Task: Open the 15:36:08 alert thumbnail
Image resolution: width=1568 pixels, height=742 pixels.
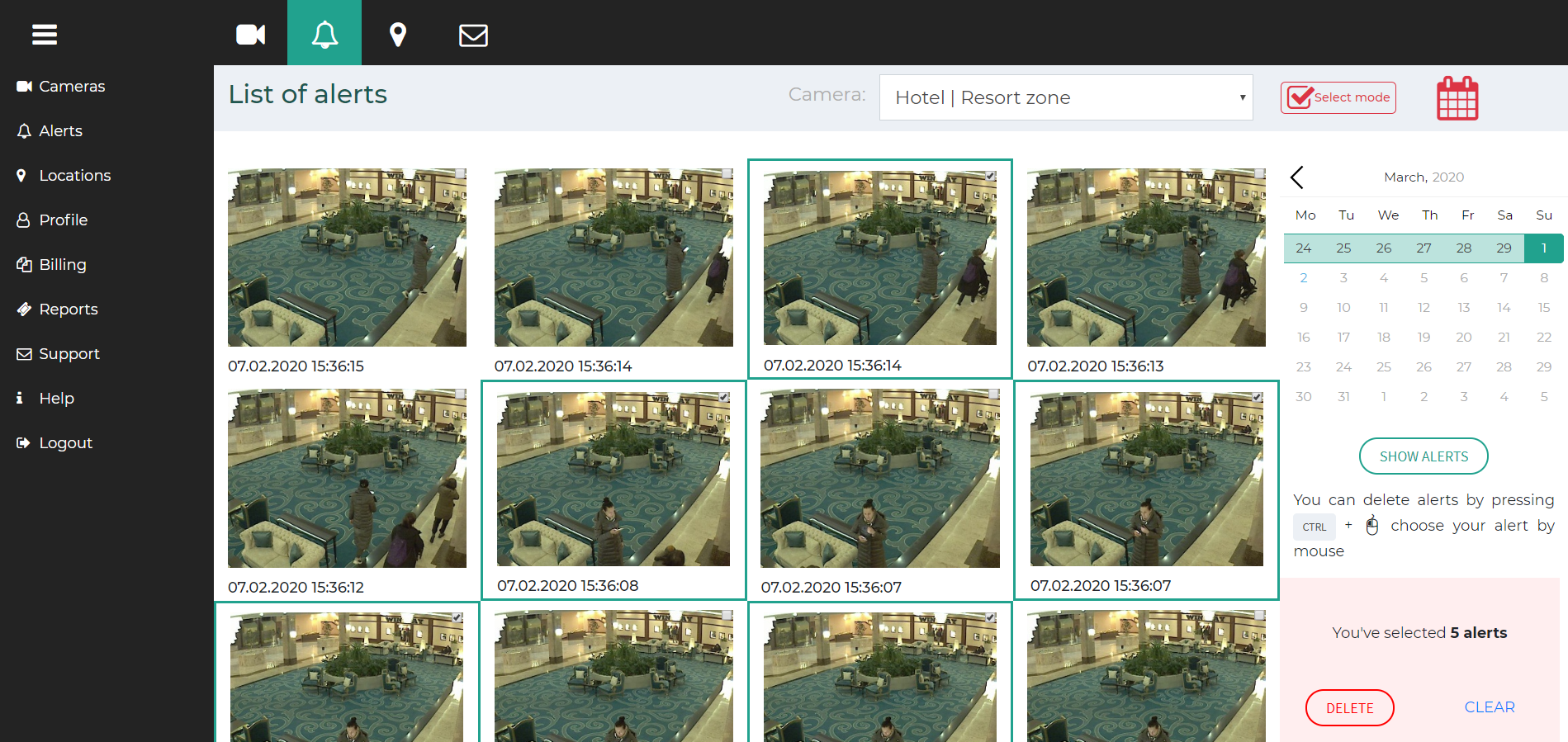Action: tap(613, 479)
